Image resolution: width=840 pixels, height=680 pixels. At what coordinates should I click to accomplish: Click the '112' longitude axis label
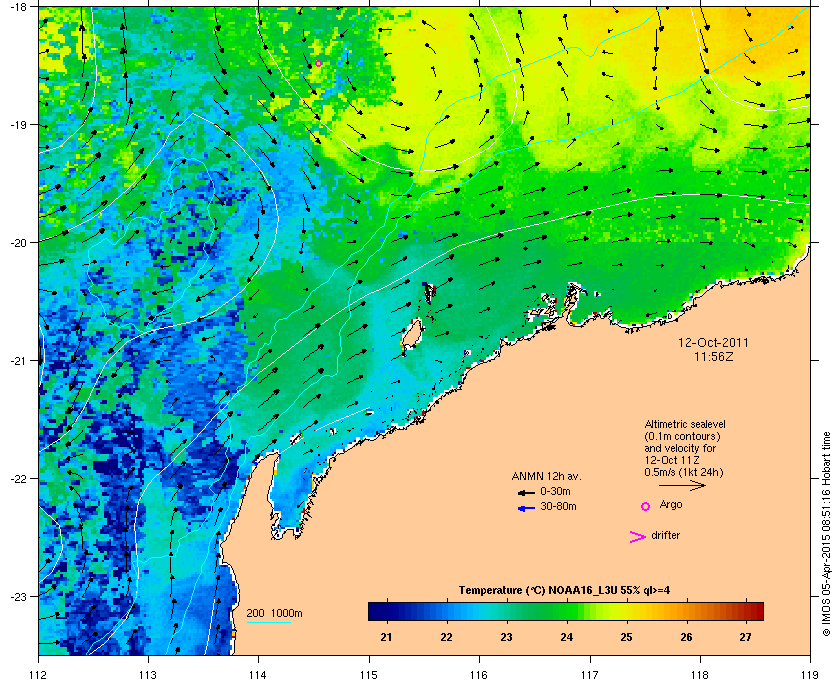[38, 674]
